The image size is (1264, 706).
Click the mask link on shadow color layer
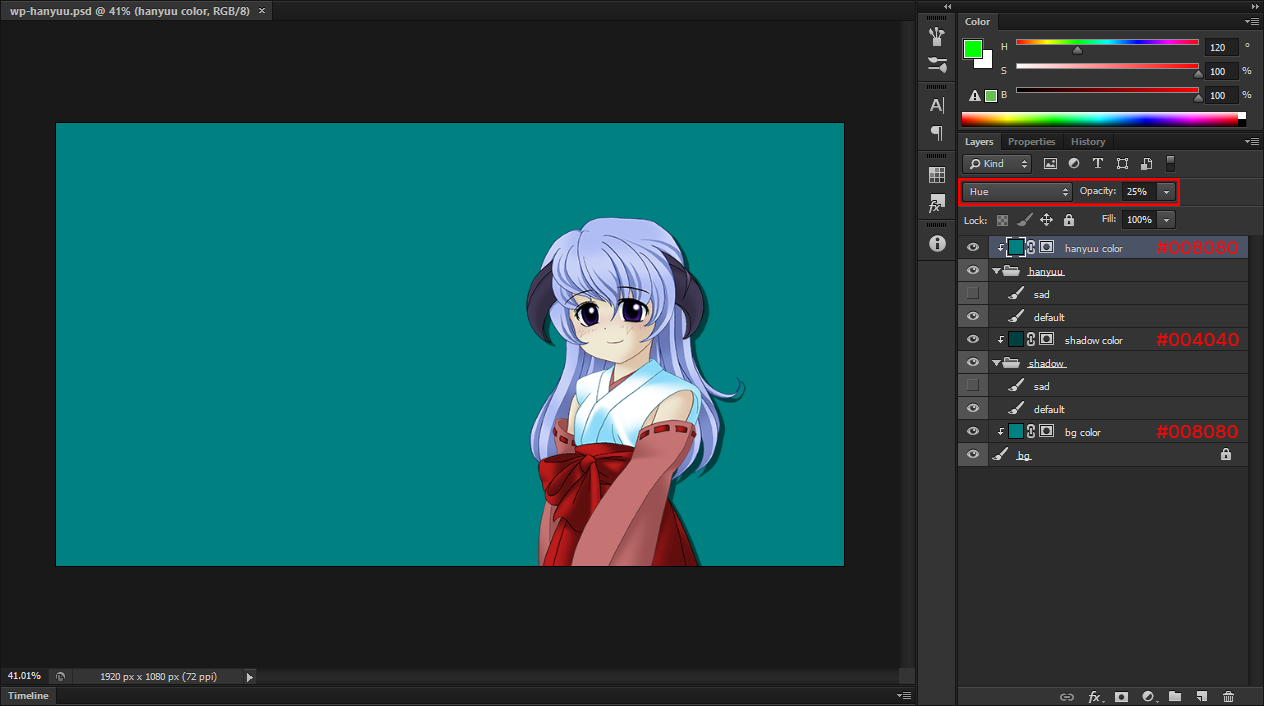click(x=1031, y=340)
